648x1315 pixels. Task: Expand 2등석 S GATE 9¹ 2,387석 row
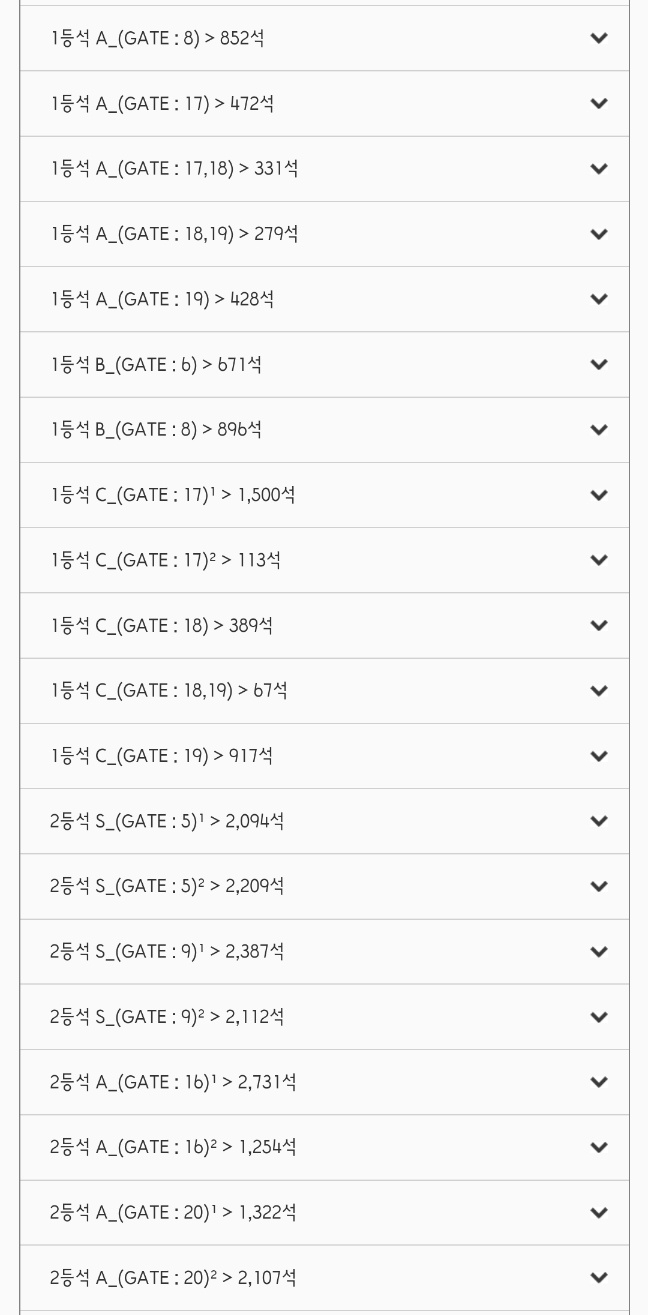pyautogui.click(x=324, y=952)
